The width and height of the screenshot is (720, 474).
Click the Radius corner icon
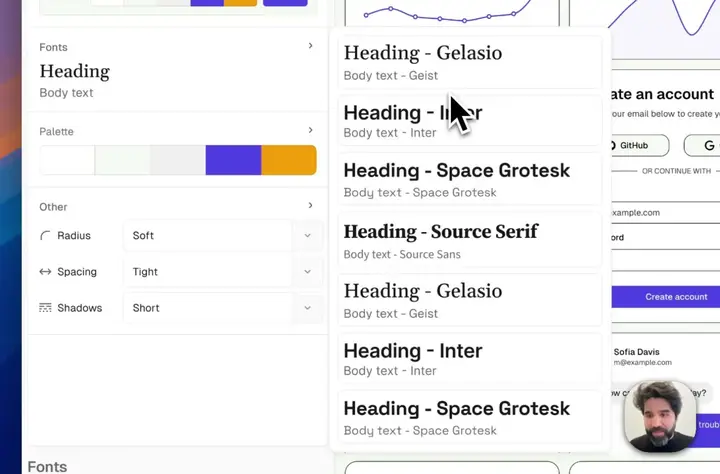45,236
